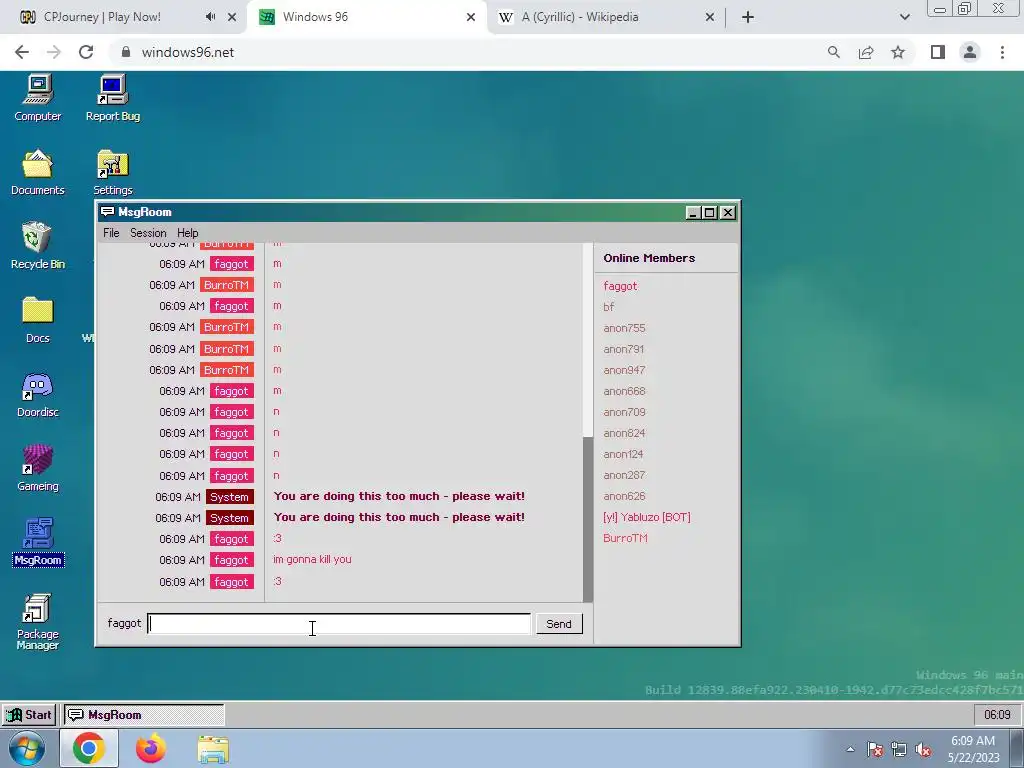Show hidden system tray icons

pyautogui.click(x=850, y=749)
